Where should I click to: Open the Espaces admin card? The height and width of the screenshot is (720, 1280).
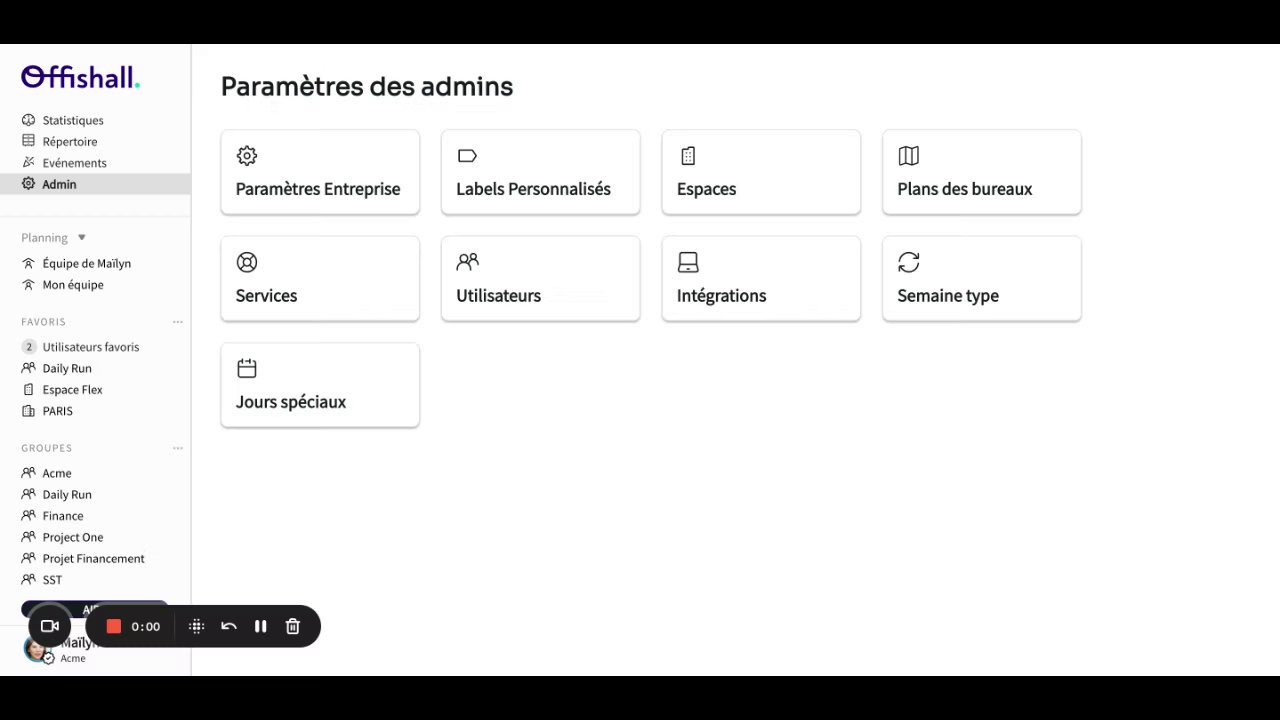(x=760, y=172)
